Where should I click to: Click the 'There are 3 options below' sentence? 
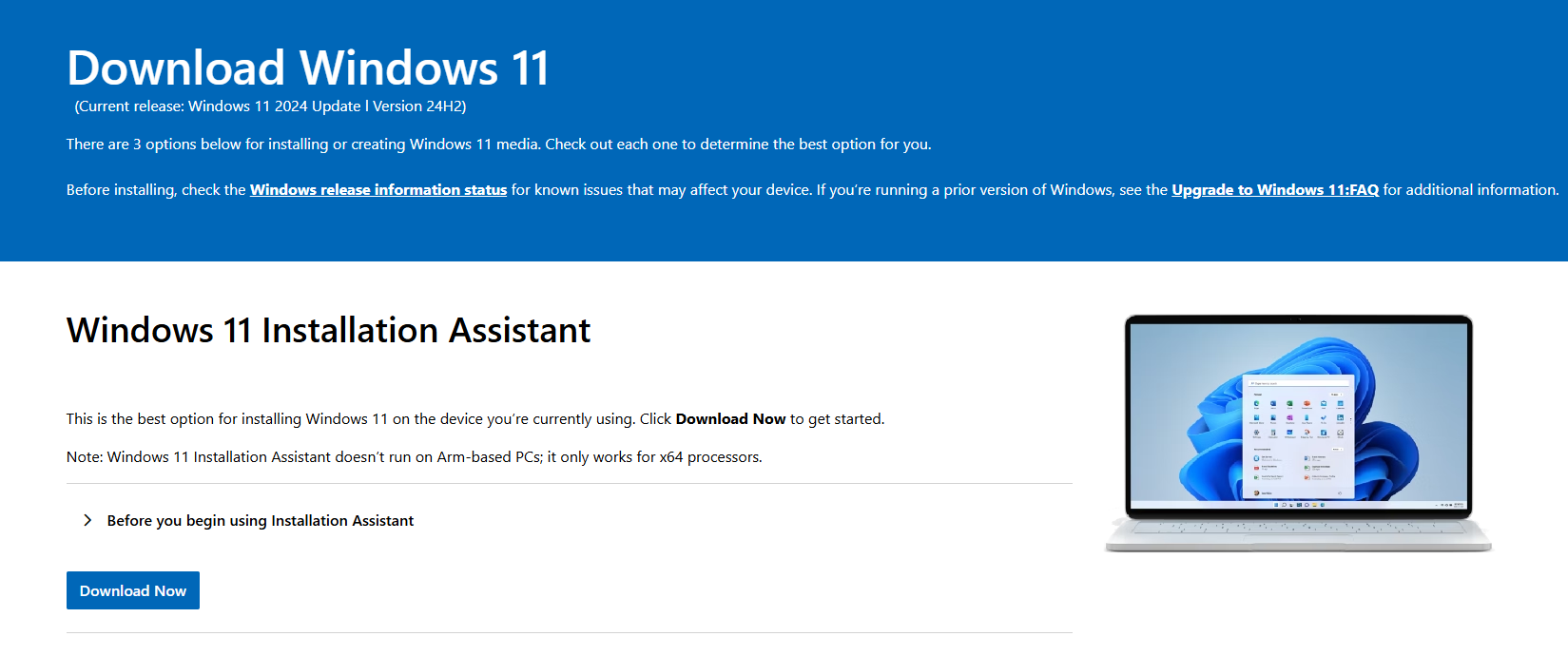(x=499, y=145)
